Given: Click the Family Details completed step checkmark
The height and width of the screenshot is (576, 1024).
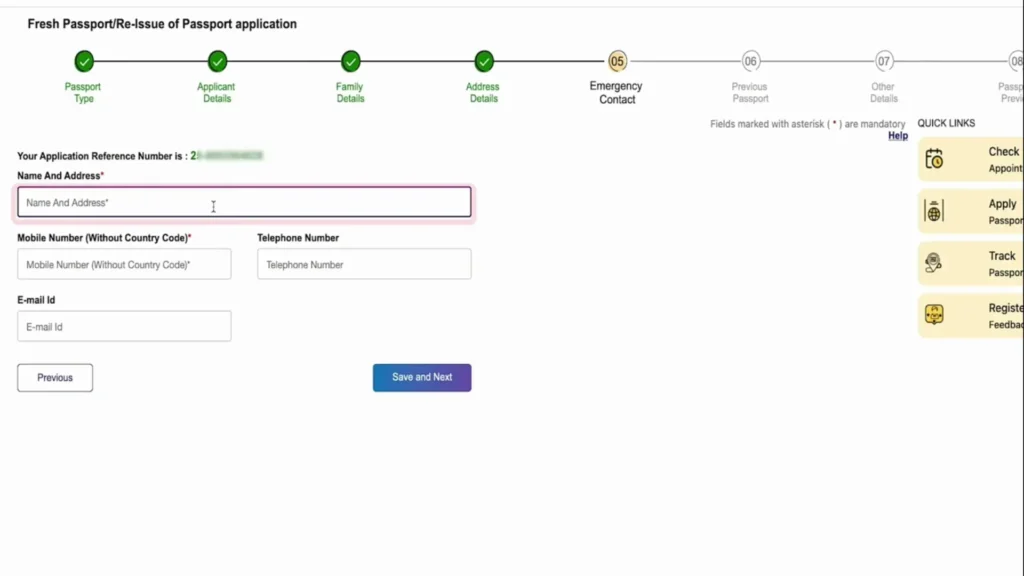Looking at the screenshot, I should (x=351, y=61).
